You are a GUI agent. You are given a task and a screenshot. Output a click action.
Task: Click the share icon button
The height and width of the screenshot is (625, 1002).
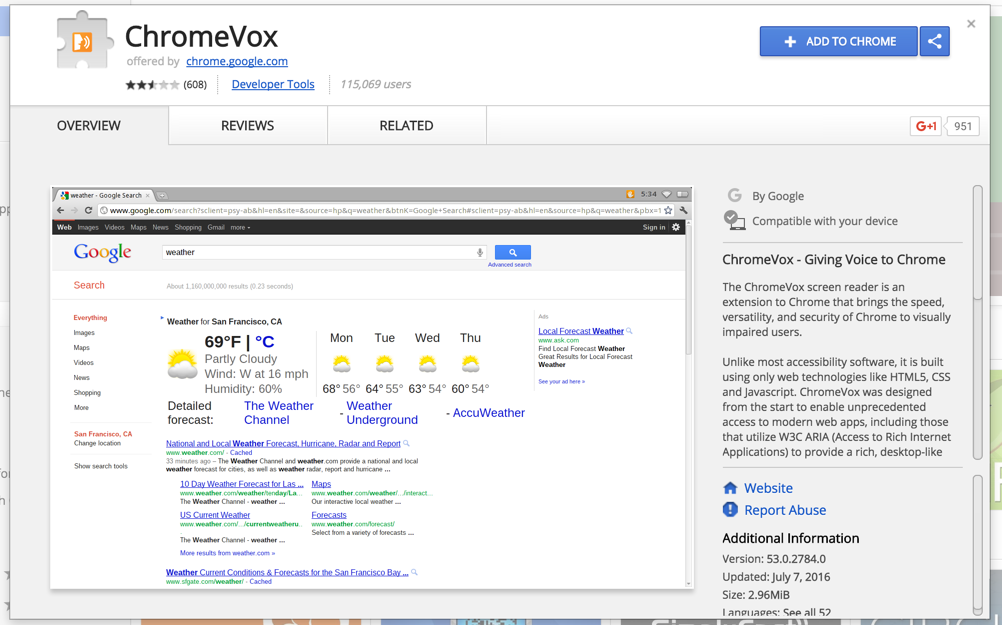point(934,42)
